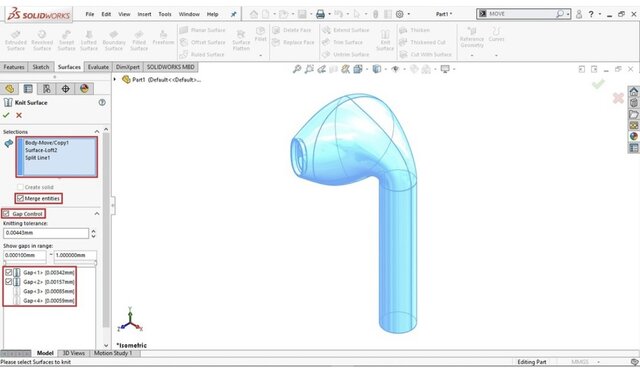Click the Freeform tool
This screenshot has width=640, height=368.
[163, 38]
